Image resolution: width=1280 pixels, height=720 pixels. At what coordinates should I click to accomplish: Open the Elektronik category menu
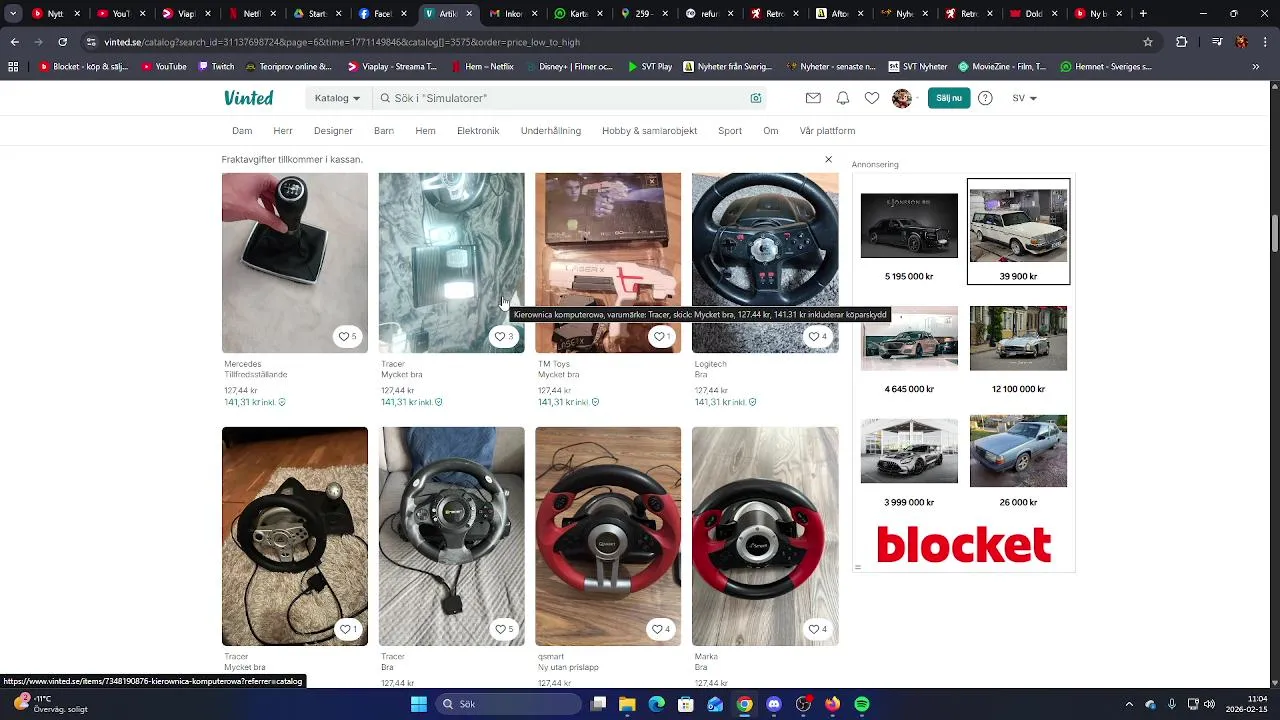[478, 131]
